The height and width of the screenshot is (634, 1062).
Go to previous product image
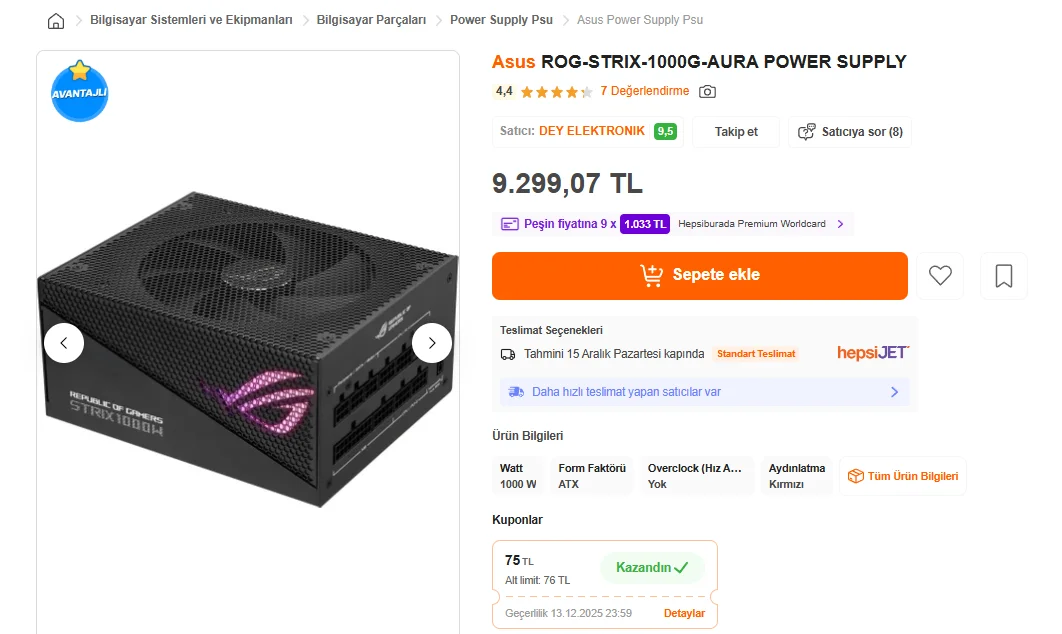[64, 343]
